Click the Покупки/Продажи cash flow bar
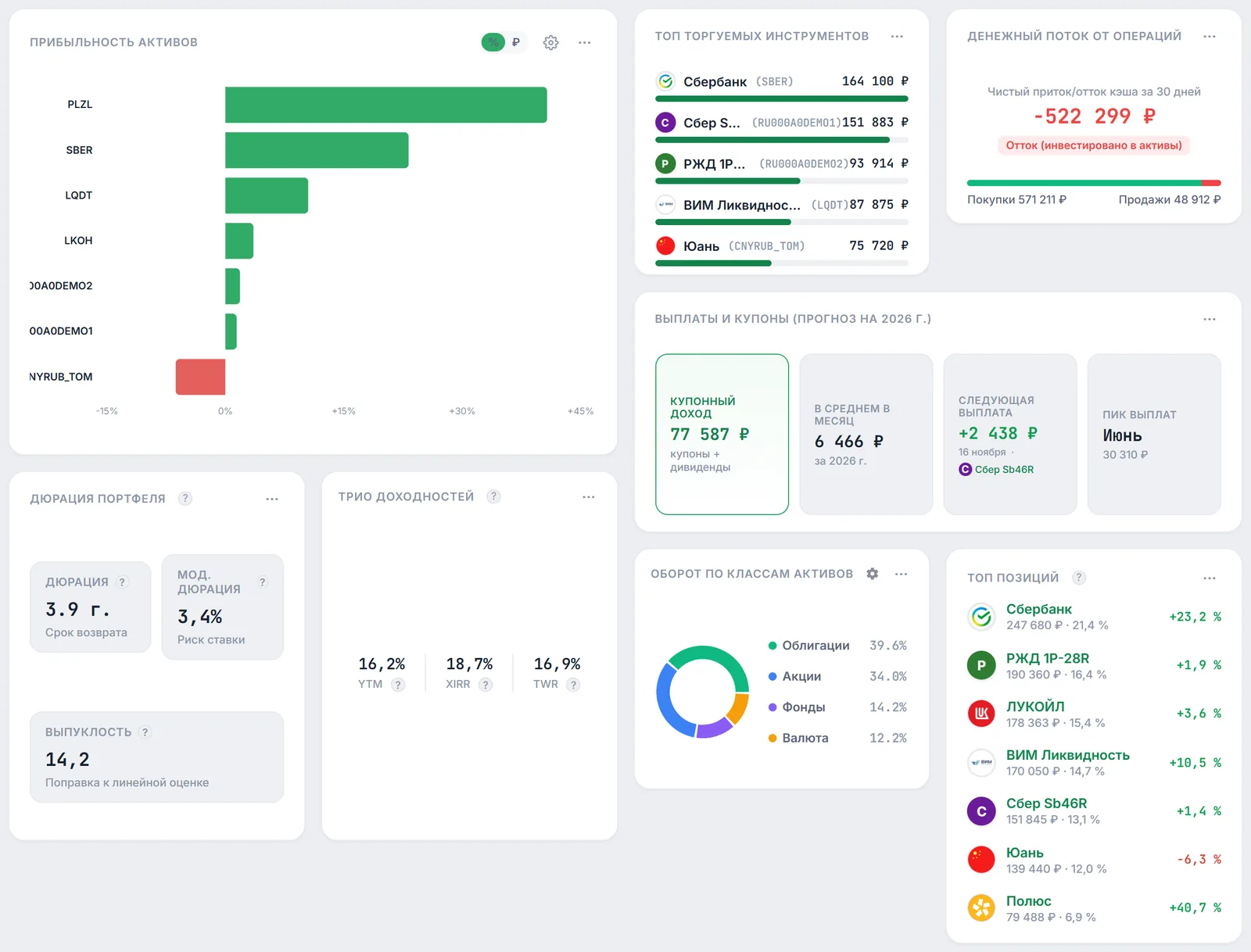This screenshot has height=952, width=1251. [1094, 183]
